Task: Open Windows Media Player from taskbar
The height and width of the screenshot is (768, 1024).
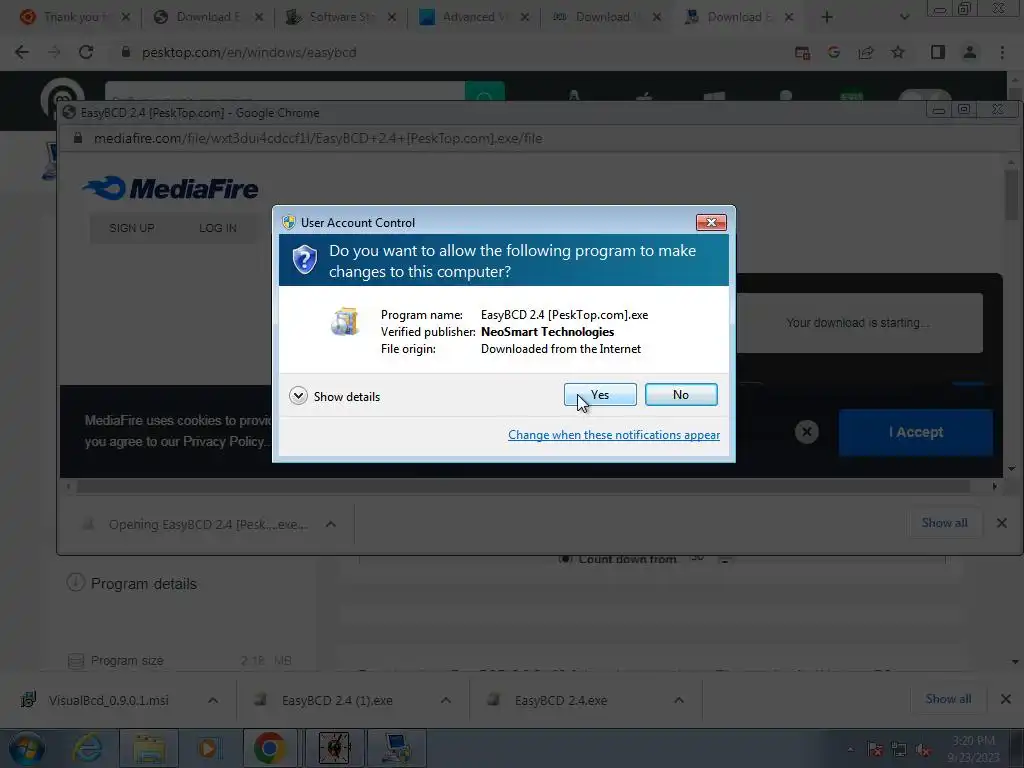Action: tap(208, 748)
